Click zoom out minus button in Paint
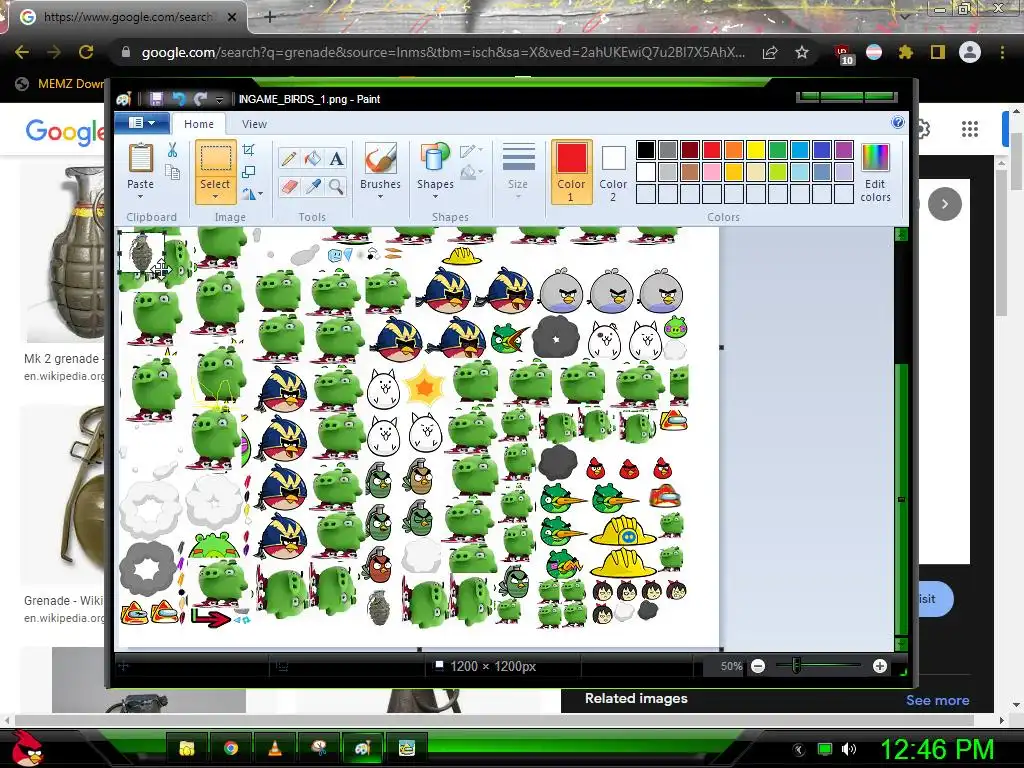Screen dimensions: 1024x768 click(758, 666)
